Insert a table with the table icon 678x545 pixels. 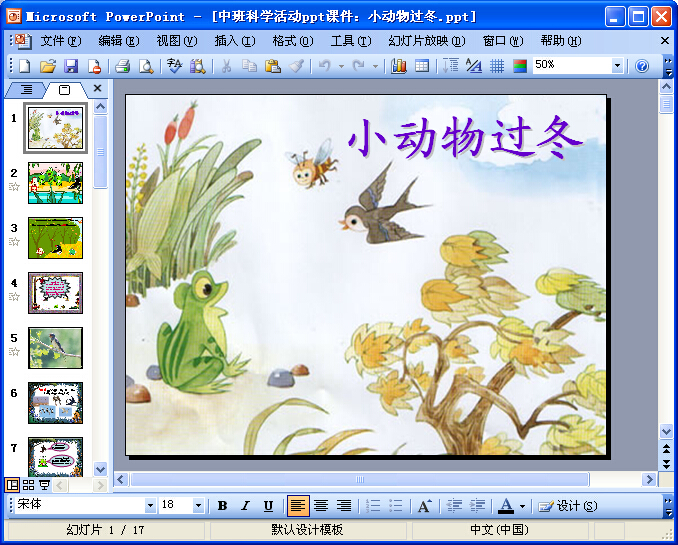tap(422, 66)
